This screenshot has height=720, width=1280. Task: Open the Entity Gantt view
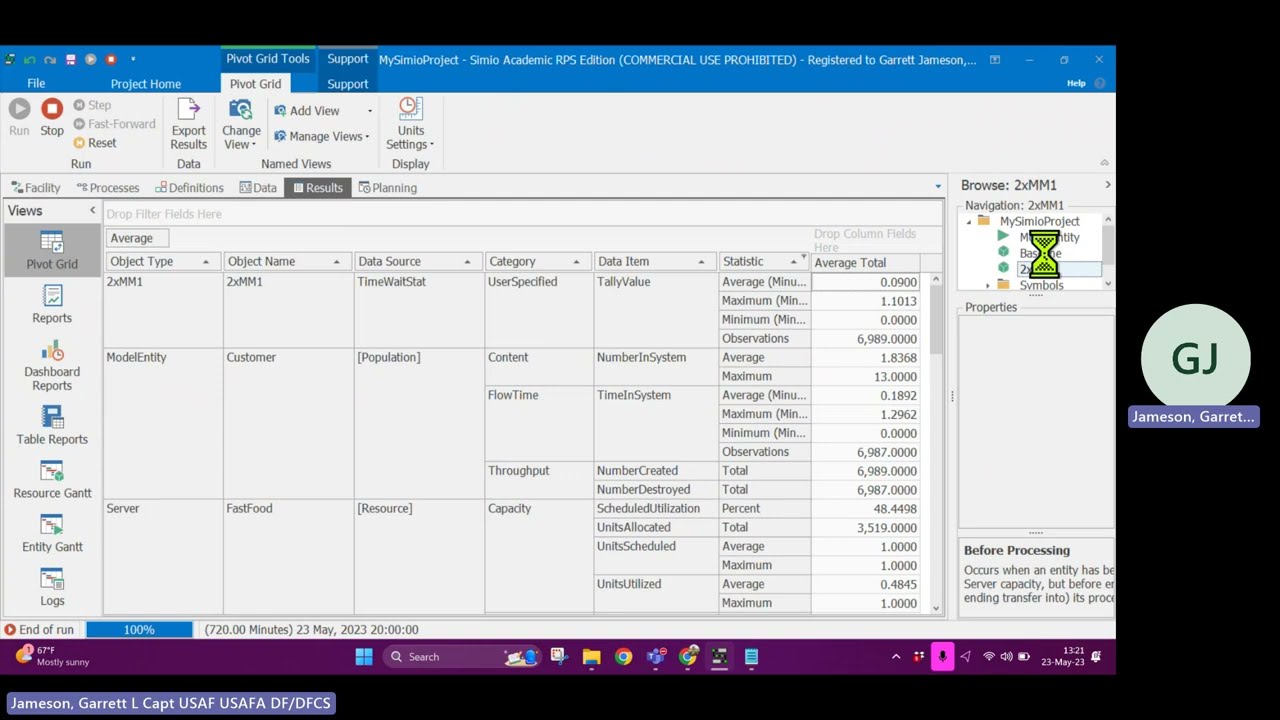point(52,533)
